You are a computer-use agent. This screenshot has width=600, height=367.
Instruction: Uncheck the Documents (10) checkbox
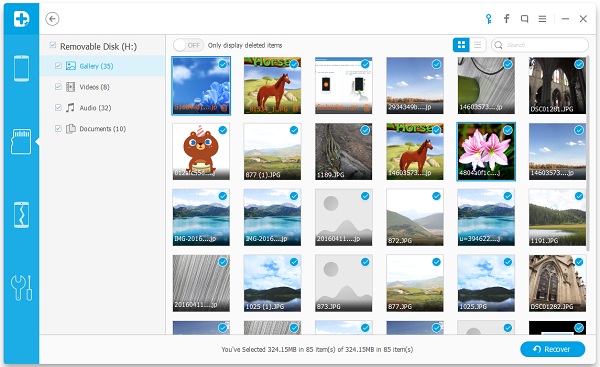coord(58,129)
